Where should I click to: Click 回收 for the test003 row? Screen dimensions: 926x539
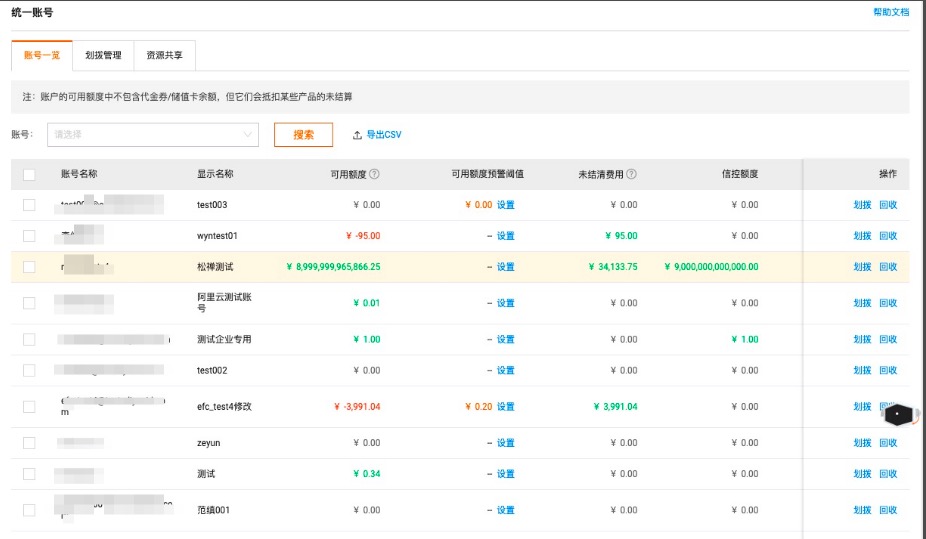point(888,205)
